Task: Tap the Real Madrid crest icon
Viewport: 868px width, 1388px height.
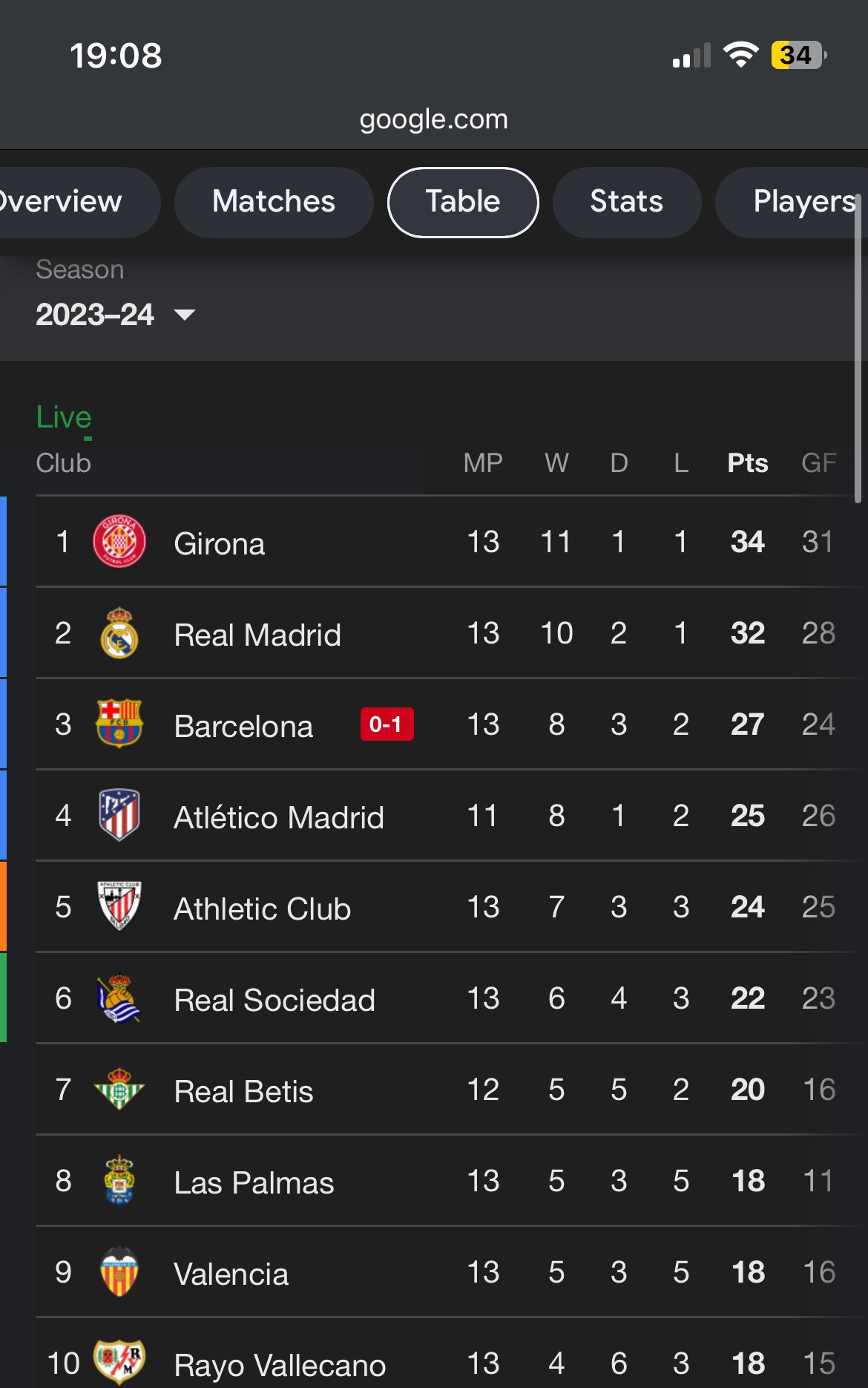Action: [x=119, y=633]
